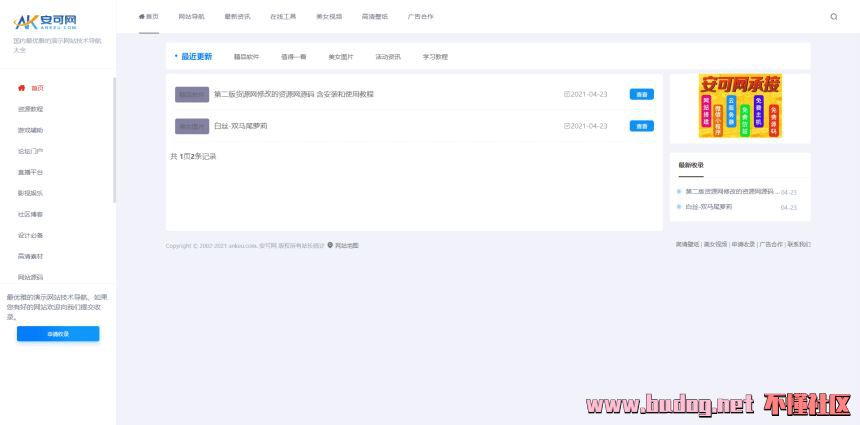860x425 pixels.
Task: Click the sidebar vertical scrollbar
Action: pos(115,140)
